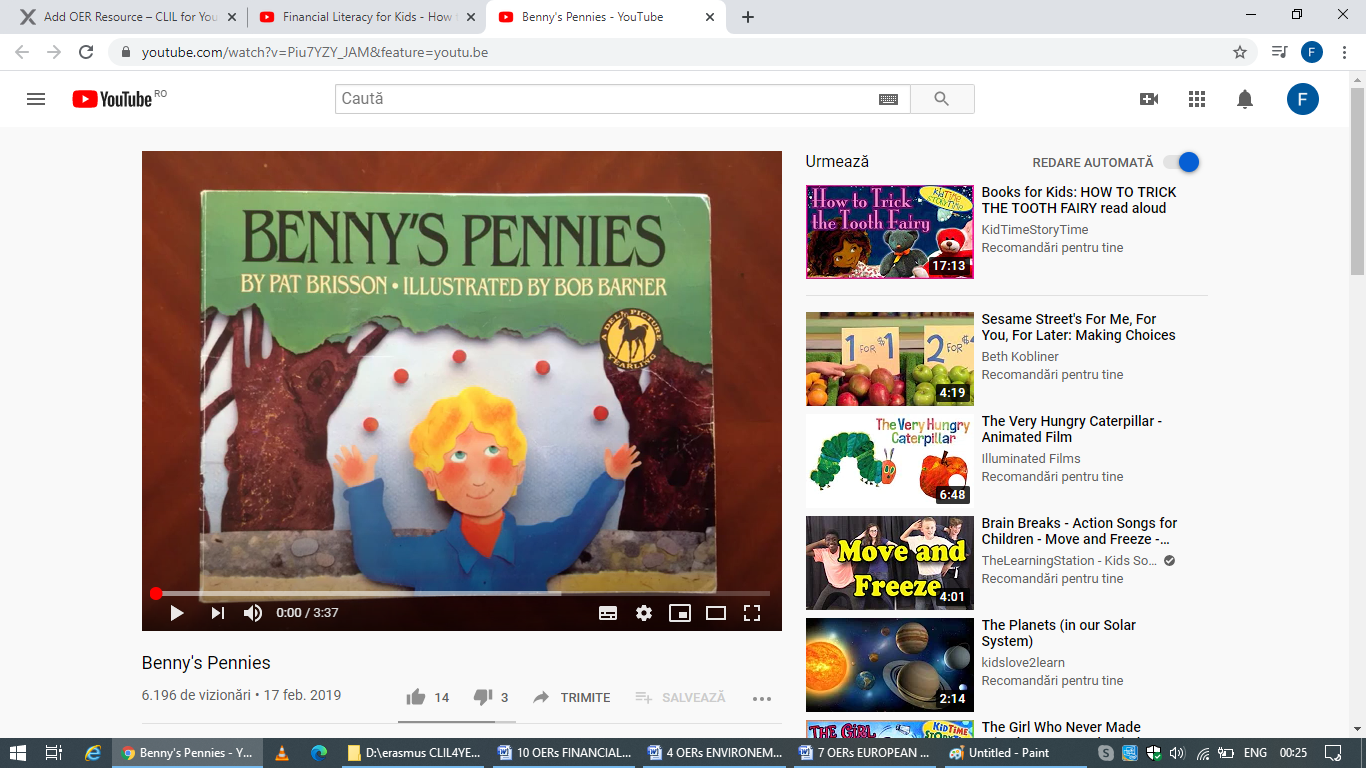
Task: Like the video with thumbs up
Action: pos(416,698)
